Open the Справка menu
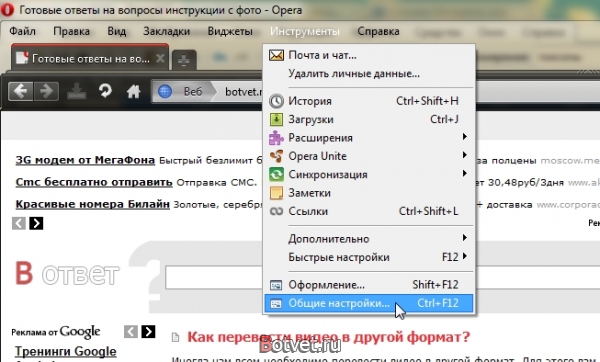The image size is (600, 362). (x=378, y=31)
